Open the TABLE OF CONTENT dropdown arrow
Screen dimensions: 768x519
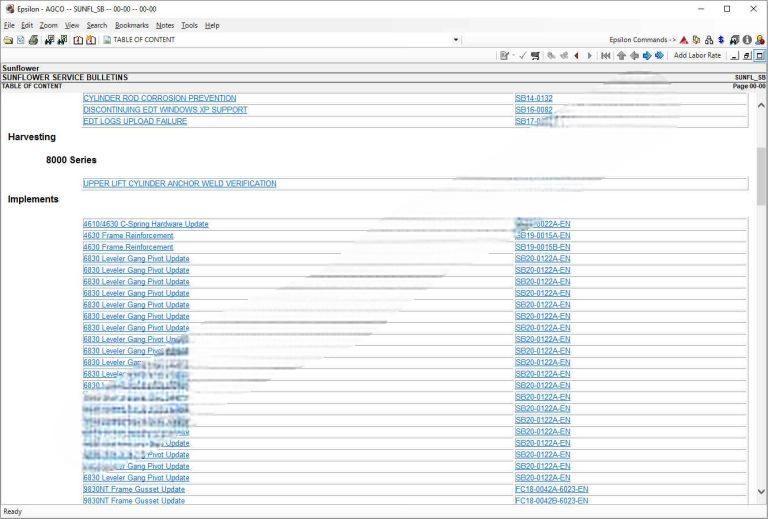pyautogui.click(x=456, y=40)
